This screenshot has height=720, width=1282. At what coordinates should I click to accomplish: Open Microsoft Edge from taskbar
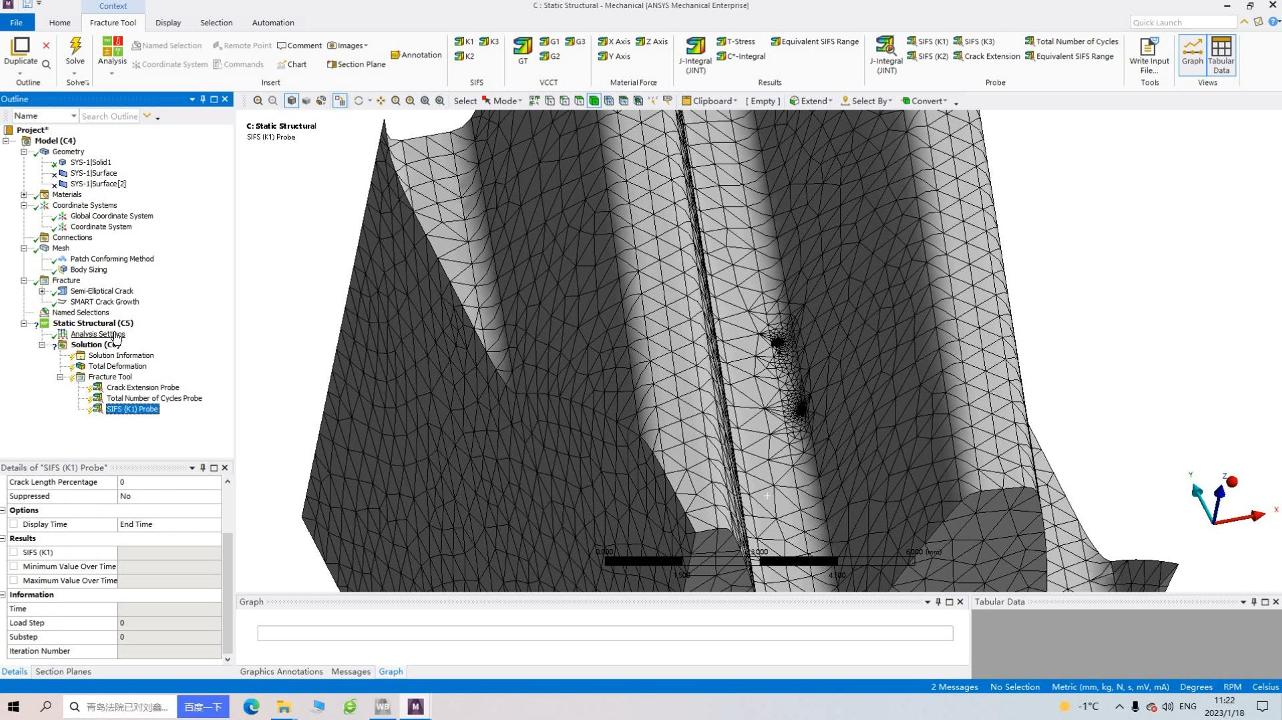tap(251, 706)
